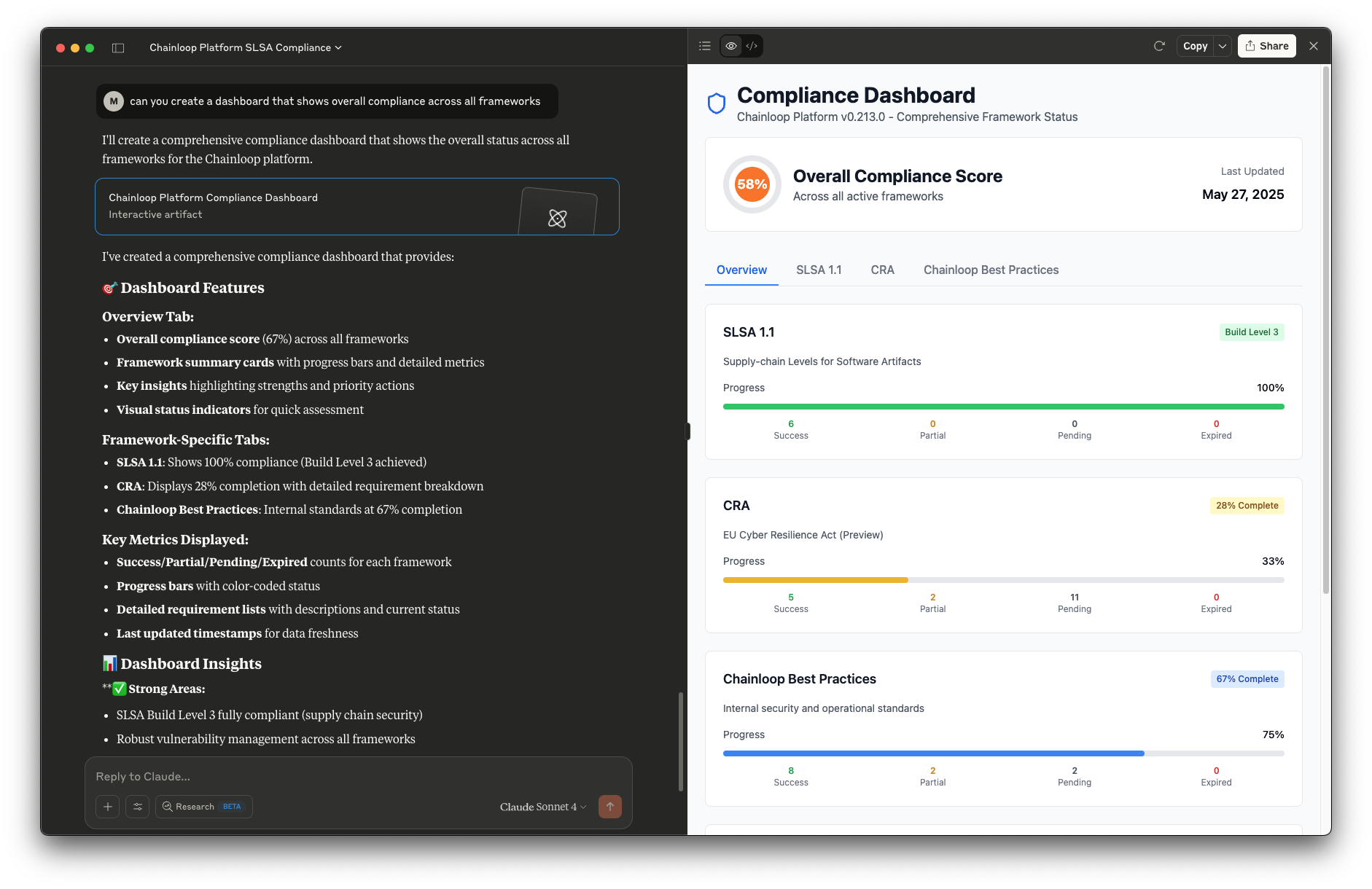Click the CRA yellow progress bar
The height and width of the screenshot is (889, 1372).
(815, 580)
